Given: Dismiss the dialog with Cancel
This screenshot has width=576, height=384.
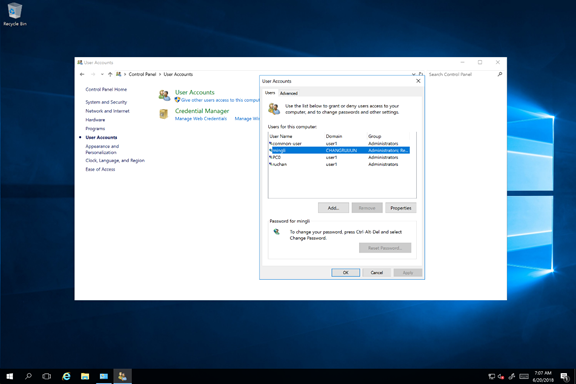Looking at the screenshot, I should (377, 273).
